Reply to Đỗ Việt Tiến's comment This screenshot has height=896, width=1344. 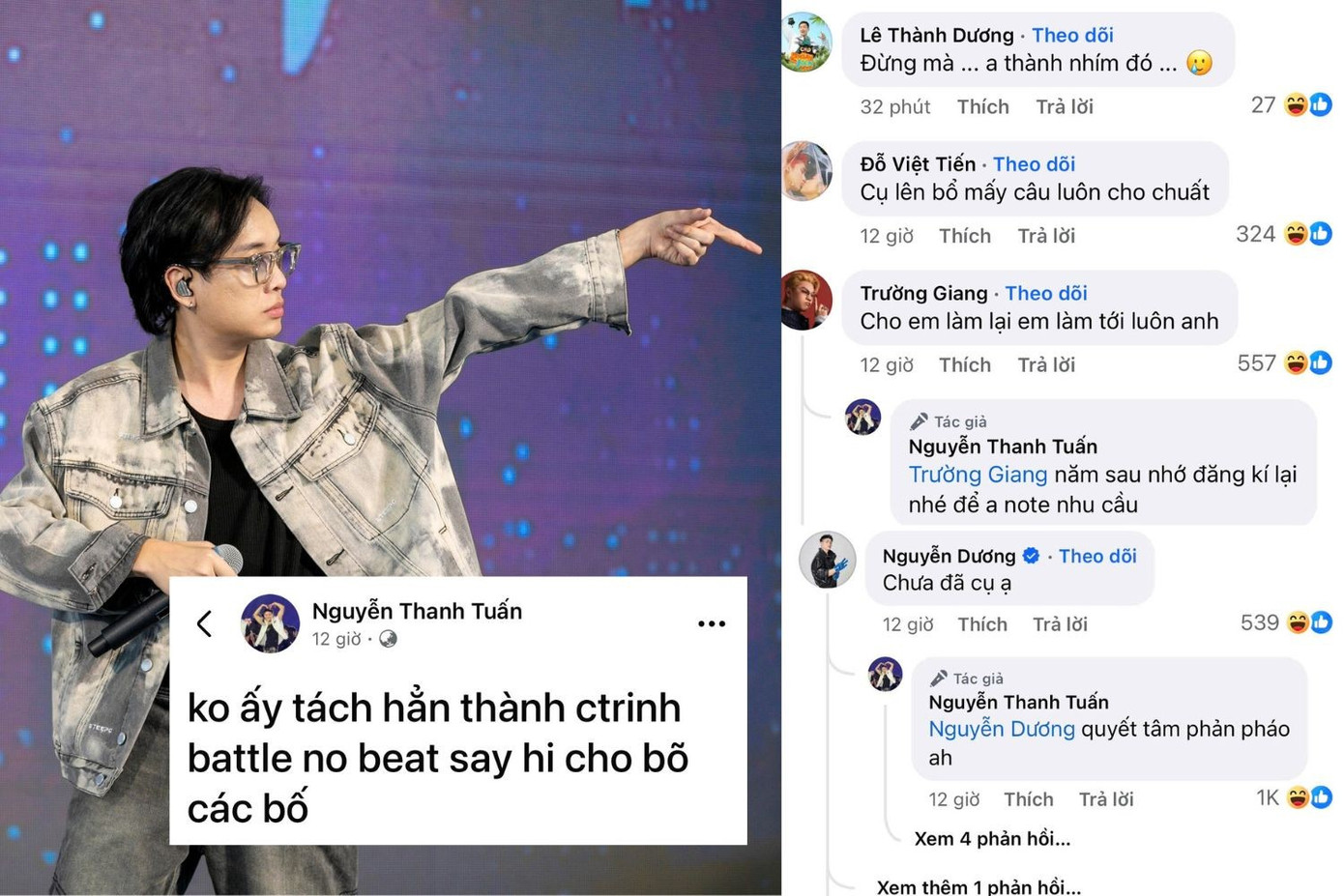point(1046,236)
